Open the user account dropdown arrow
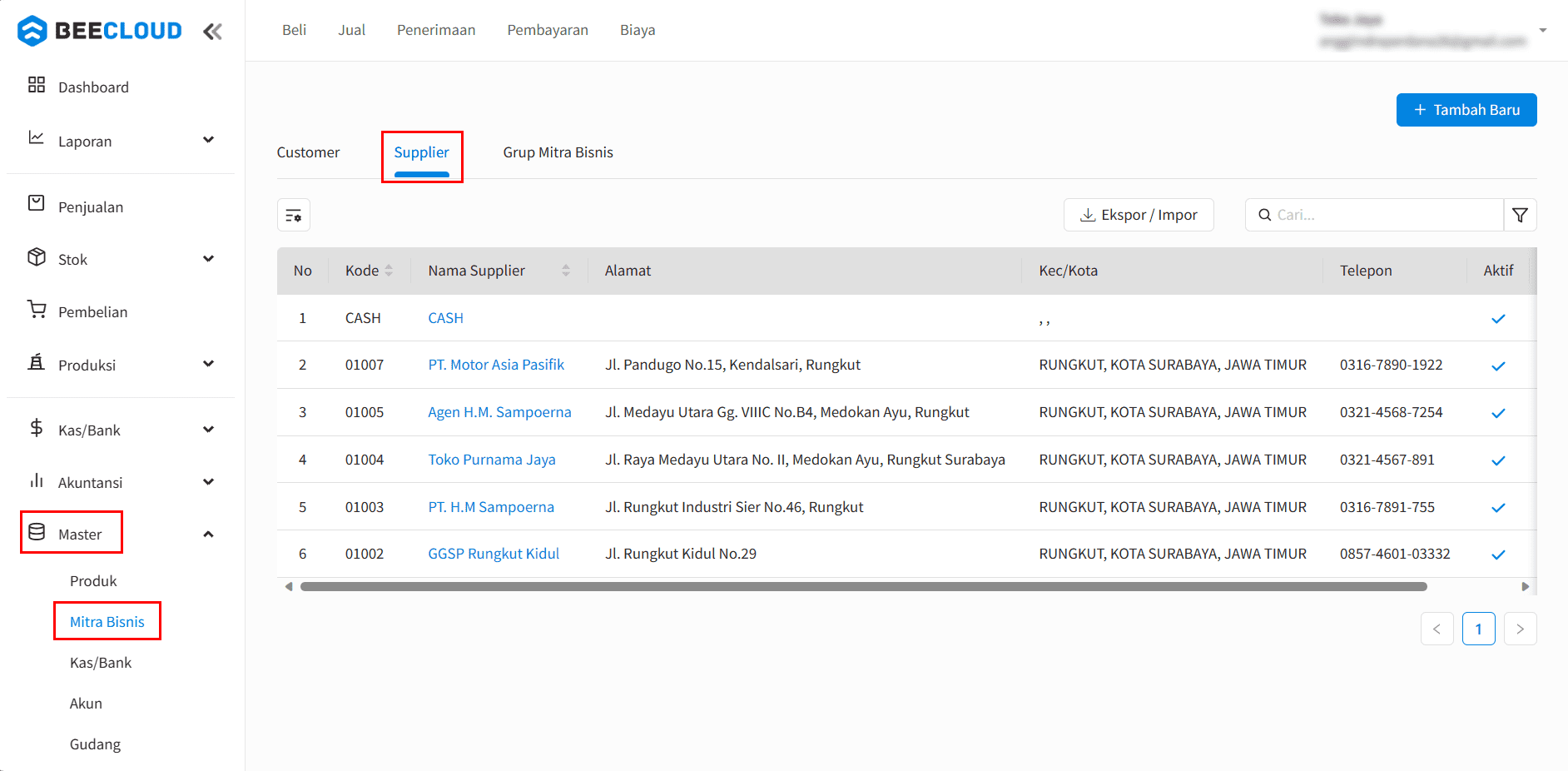This screenshot has height=771, width=1568. (1542, 31)
